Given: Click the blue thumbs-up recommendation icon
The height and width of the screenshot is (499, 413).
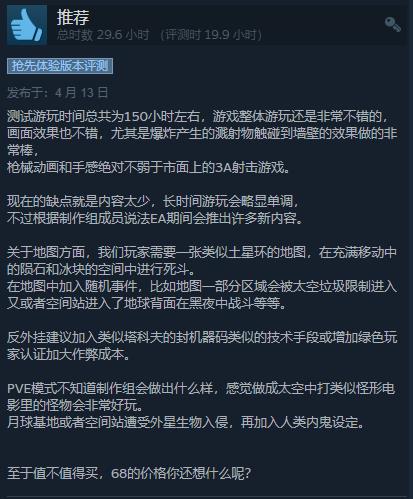Looking at the screenshot, I should coord(27,25).
